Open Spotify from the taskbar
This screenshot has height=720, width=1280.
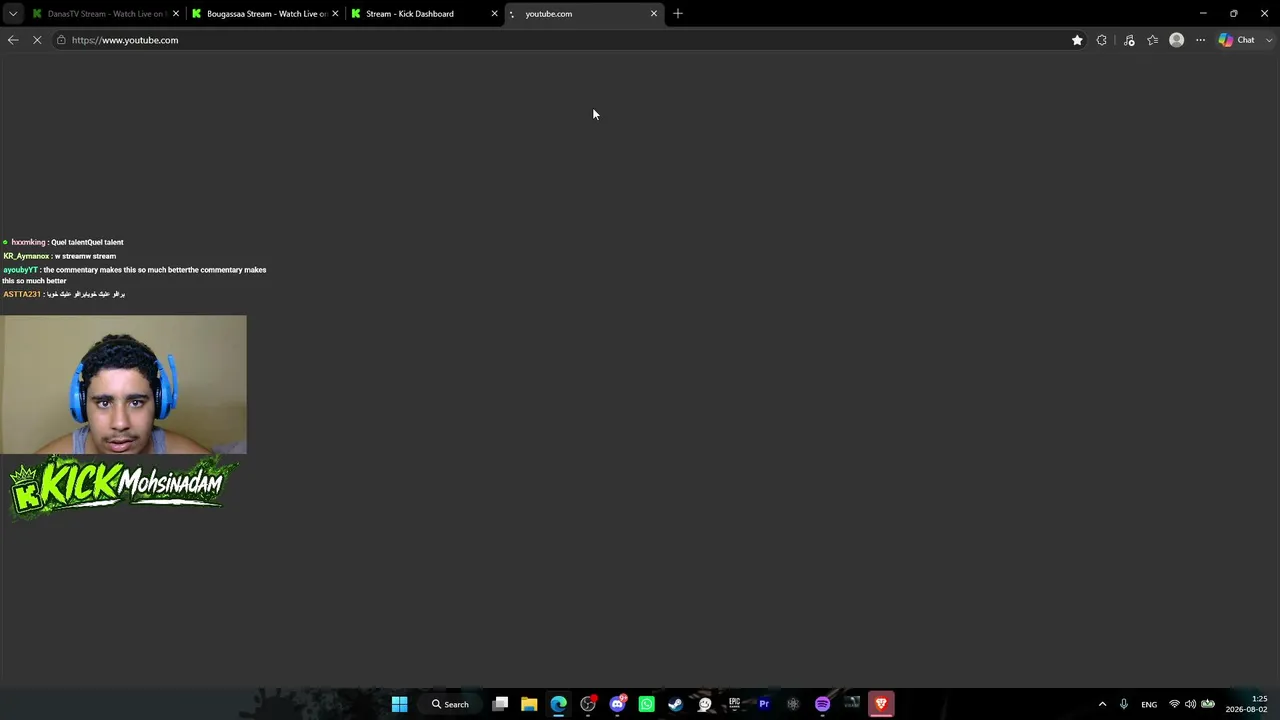pyautogui.click(x=822, y=704)
